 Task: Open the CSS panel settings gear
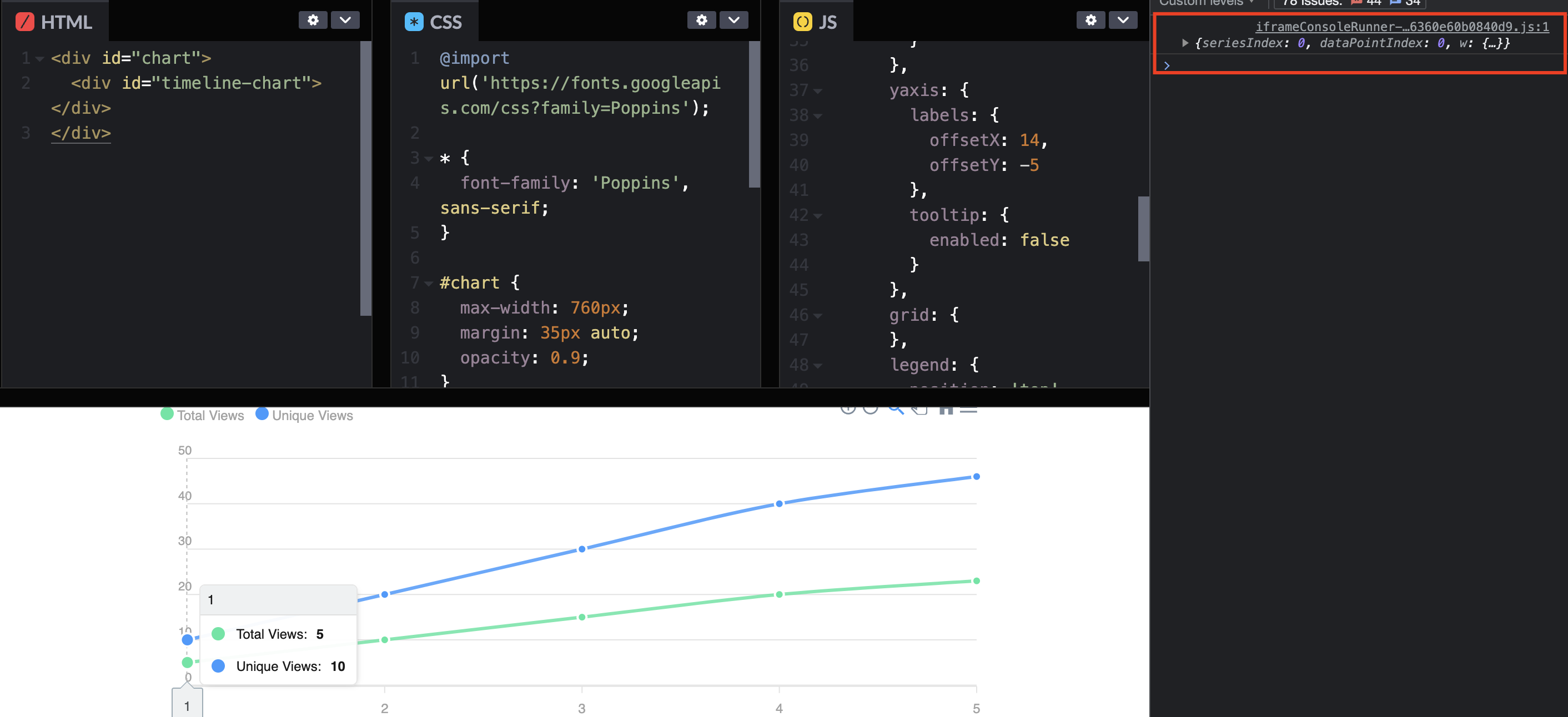701,19
